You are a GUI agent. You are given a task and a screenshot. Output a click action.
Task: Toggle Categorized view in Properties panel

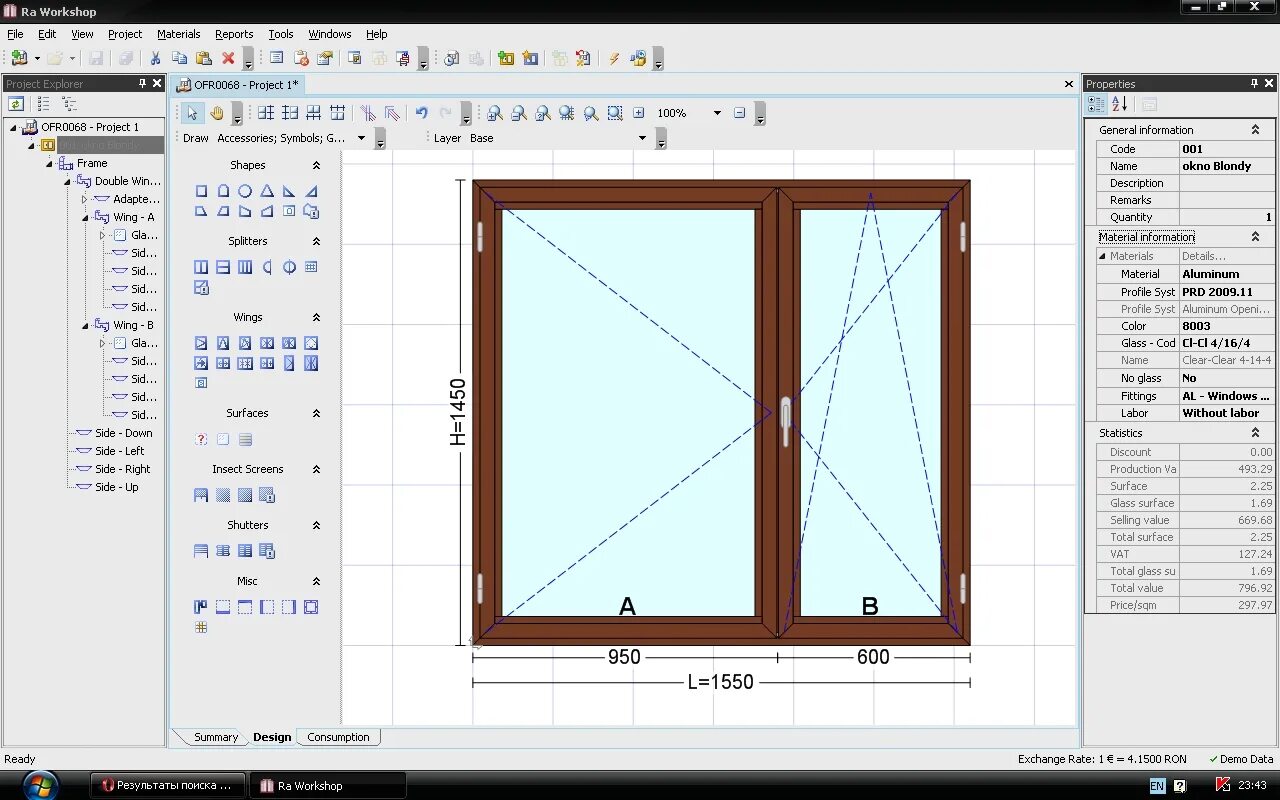point(1097,104)
